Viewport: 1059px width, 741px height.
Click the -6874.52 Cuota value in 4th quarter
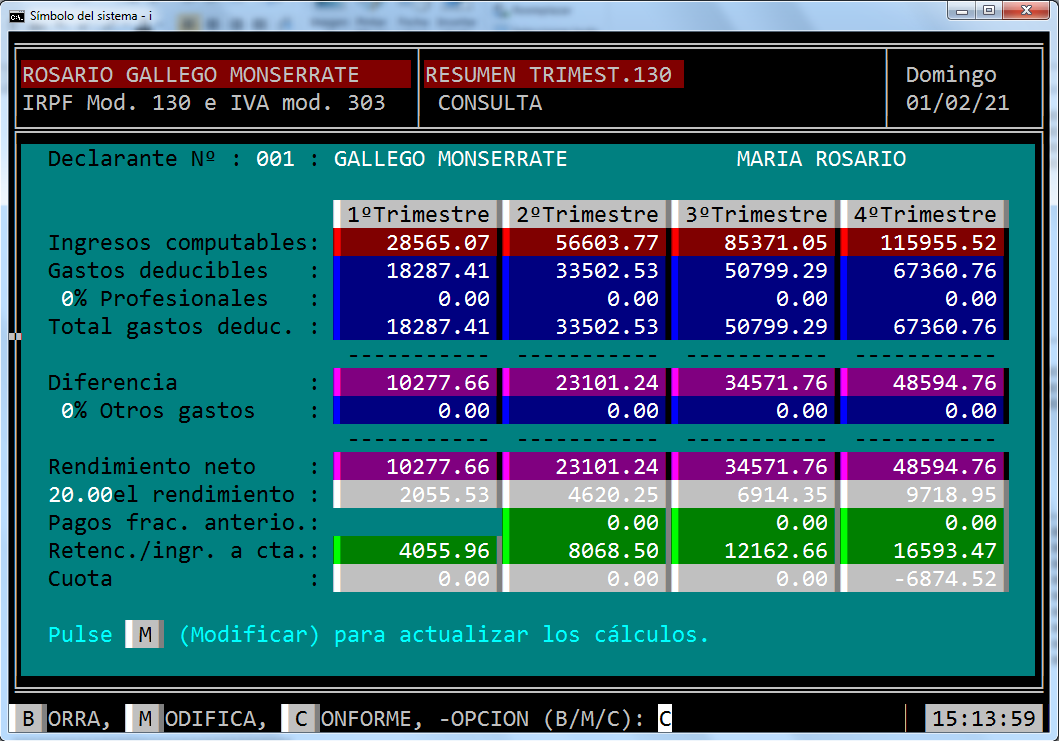tap(924, 578)
